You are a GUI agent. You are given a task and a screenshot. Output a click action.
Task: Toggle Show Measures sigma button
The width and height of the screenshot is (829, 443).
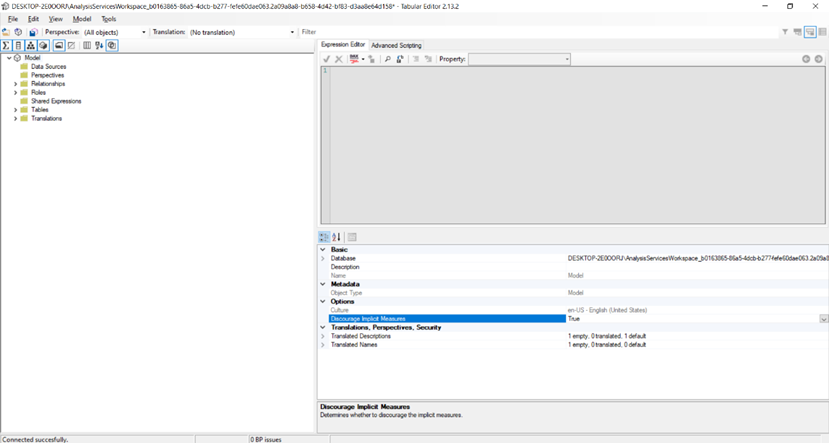click(x=6, y=45)
